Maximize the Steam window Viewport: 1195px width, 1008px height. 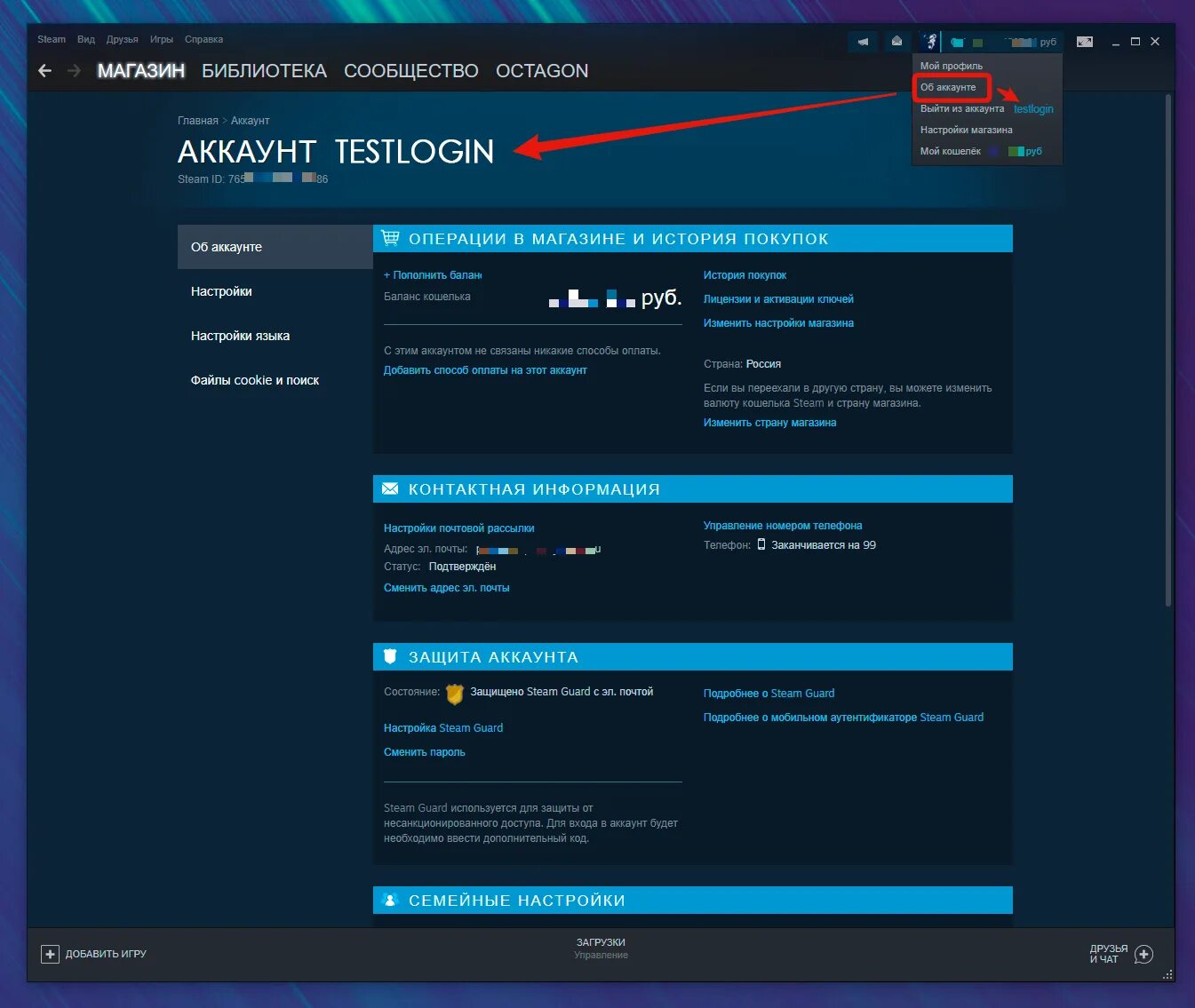1135,42
